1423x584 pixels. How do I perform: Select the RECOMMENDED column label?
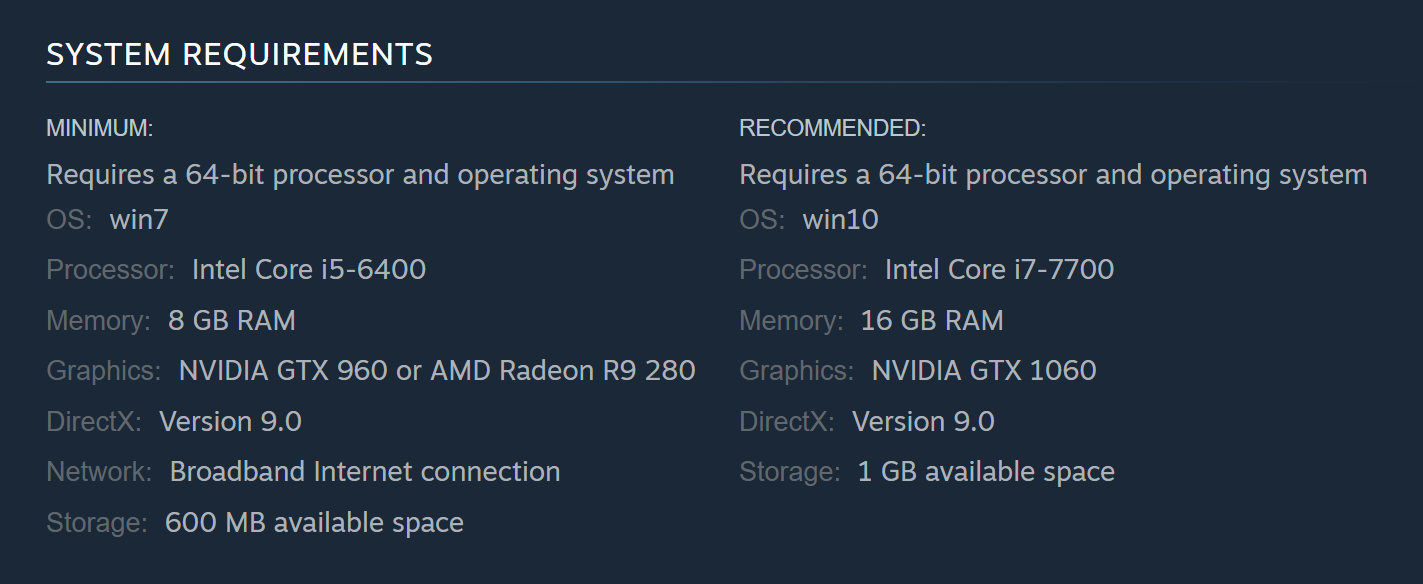coord(833,129)
